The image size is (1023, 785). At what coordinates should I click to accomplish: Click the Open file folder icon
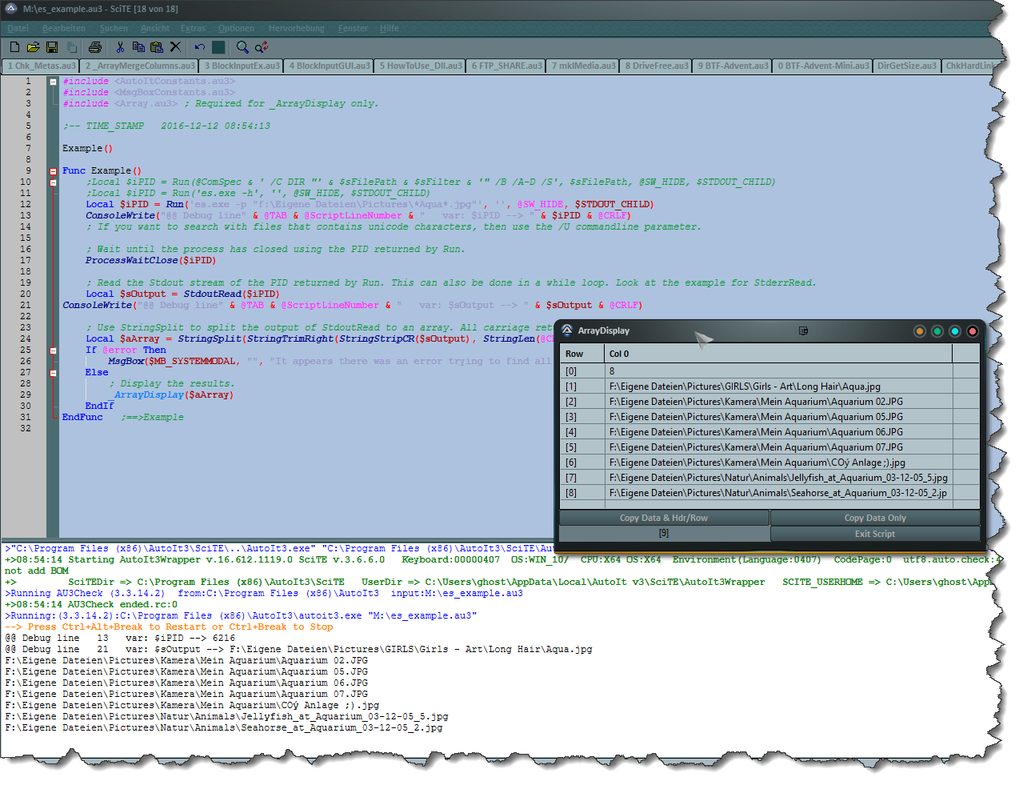tap(33, 47)
